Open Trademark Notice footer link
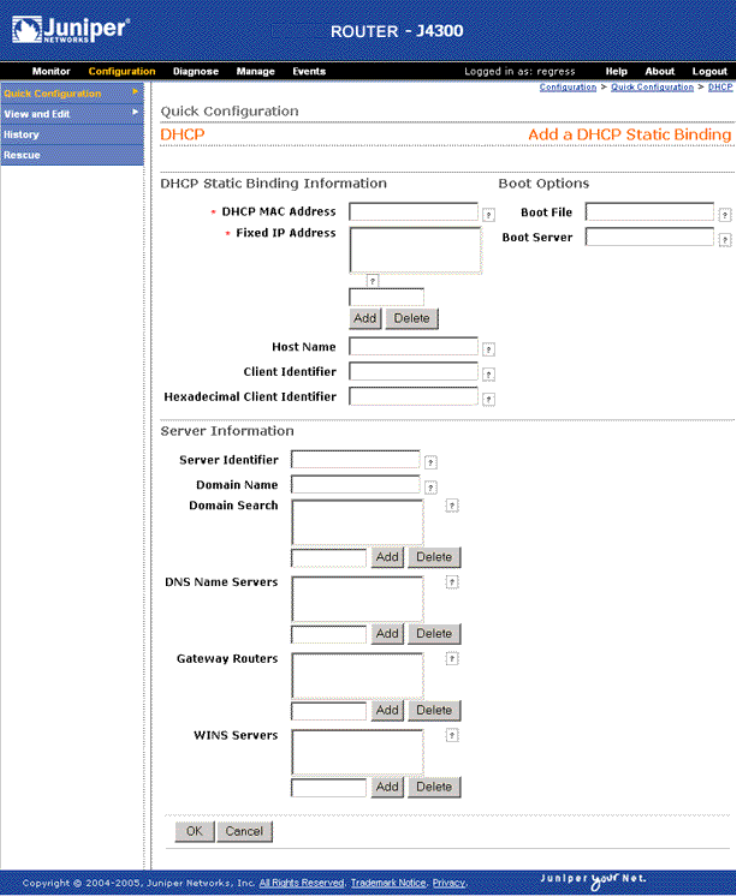Image resolution: width=736 pixels, height=896 pixels. pyautogui.click(x=389, y=883)
